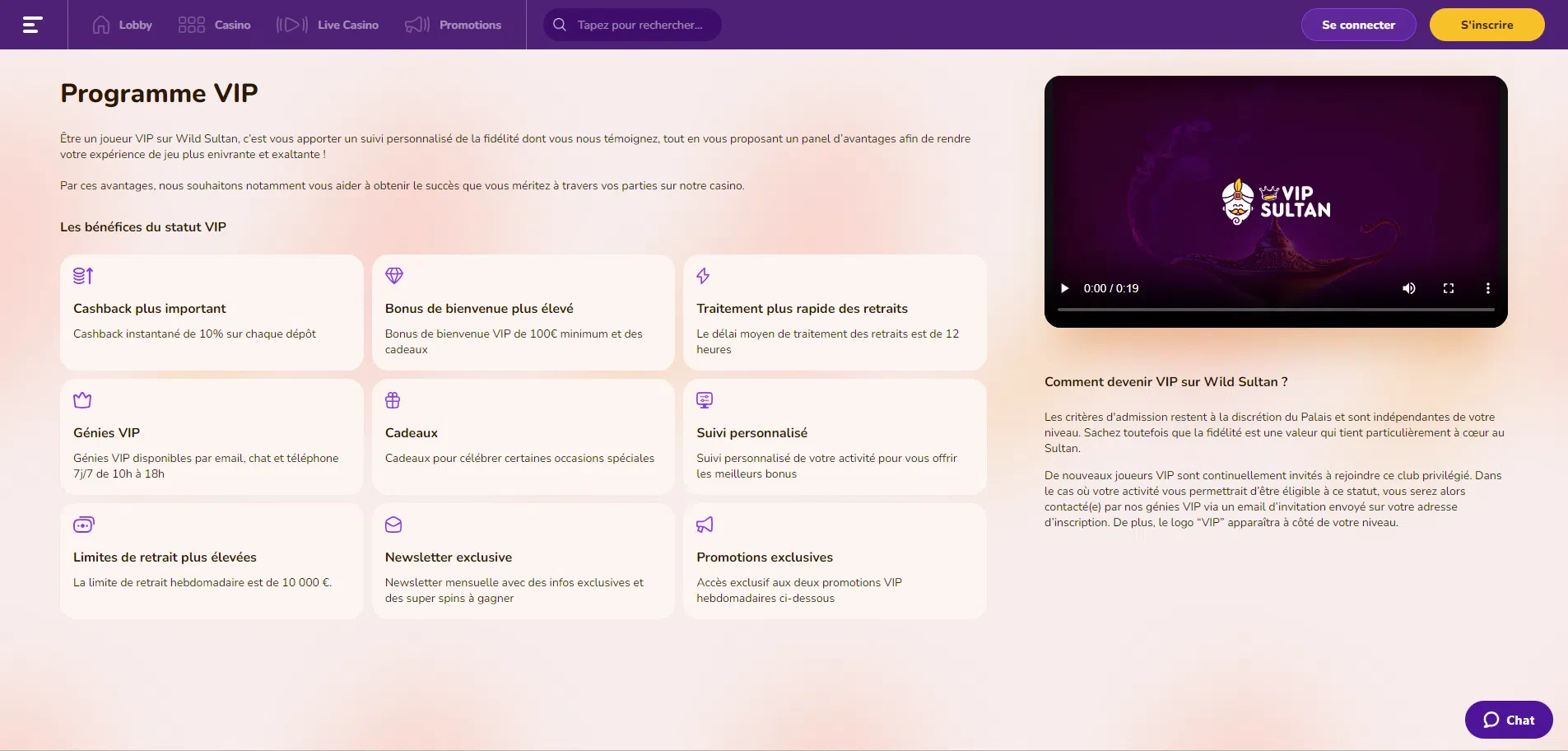Click text Cashback instantané de 10% sur chaque dépôt
Screen dimensions: 1568x751
194,334
